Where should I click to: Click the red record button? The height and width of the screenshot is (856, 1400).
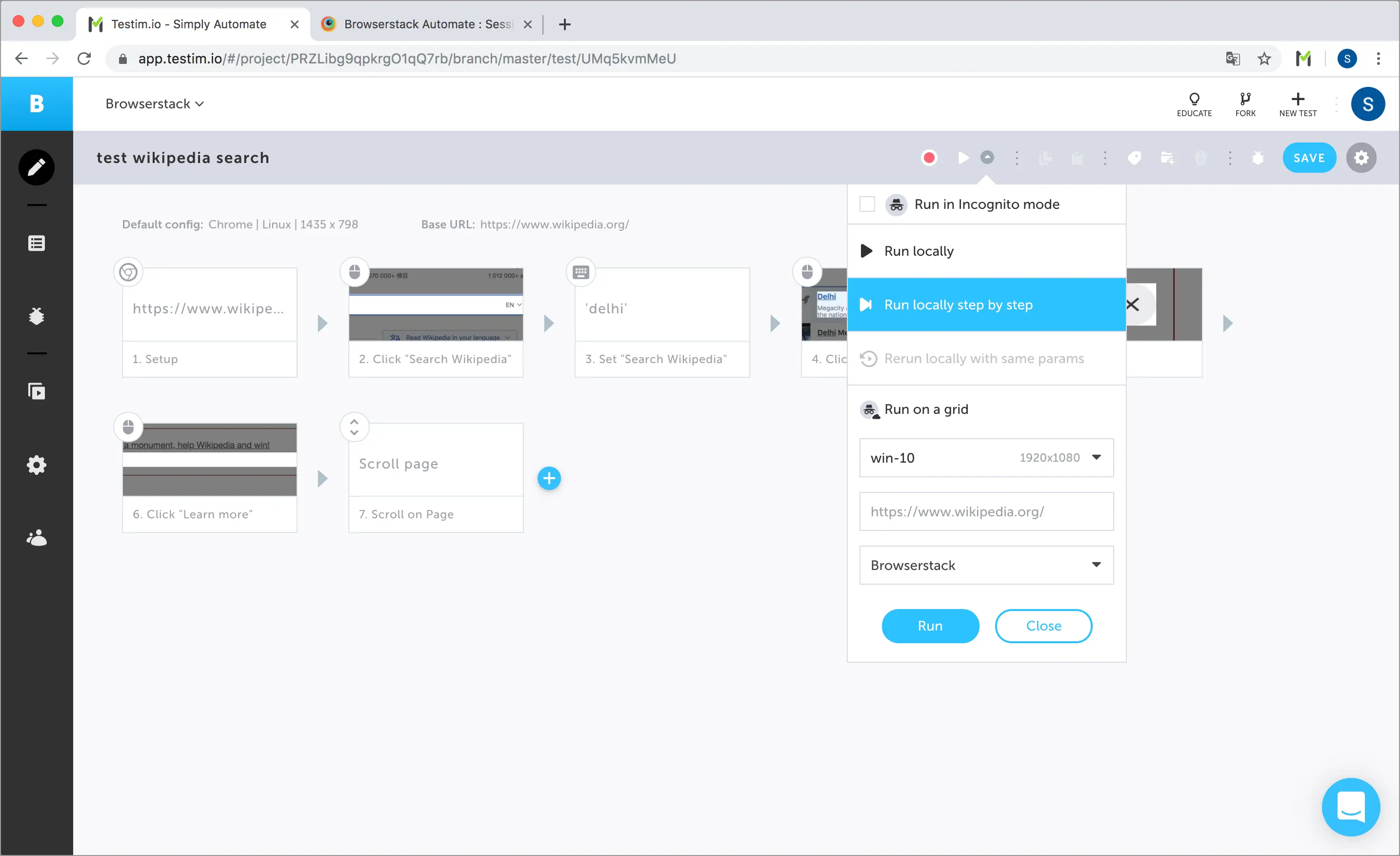point(929,158)
